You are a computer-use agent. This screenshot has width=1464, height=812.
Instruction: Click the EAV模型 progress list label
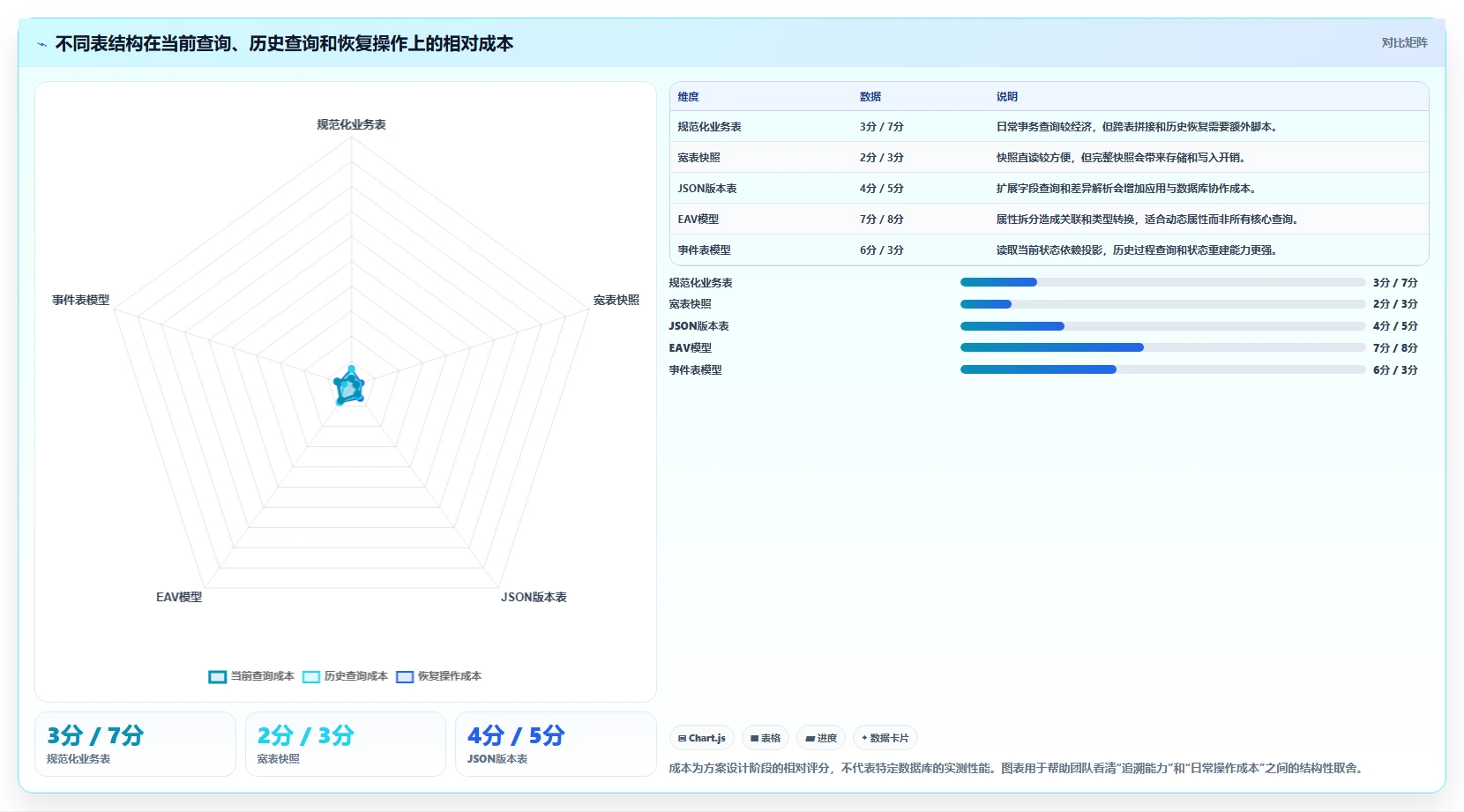[x=690, y=348]
